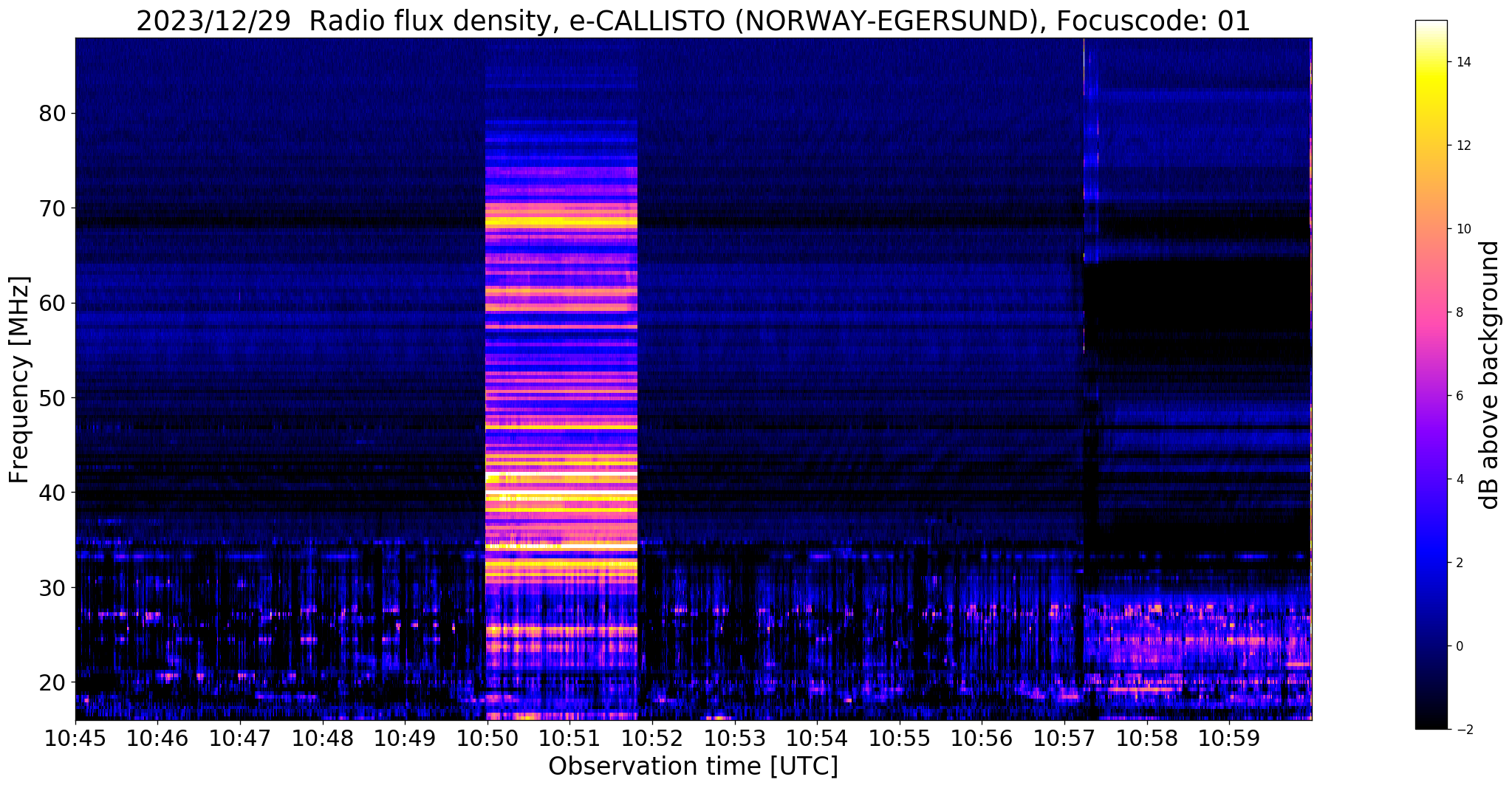Viewport: 1512px width, 788px height.
Task: Click the colorbar tick label 10
Action: [1463, 229]
